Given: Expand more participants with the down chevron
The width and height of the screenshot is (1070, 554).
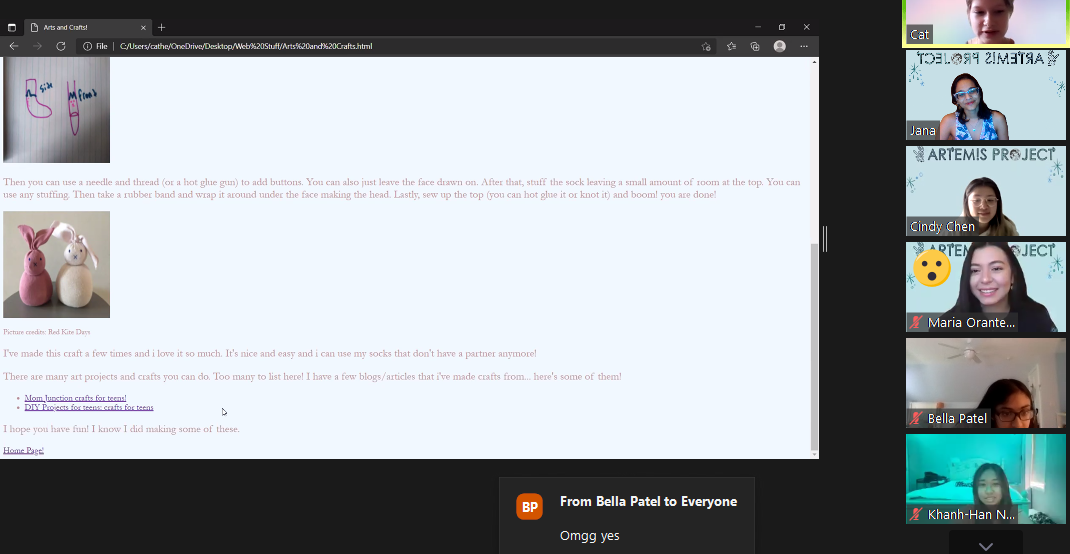Looking at the screenshot, I should pos(985,546).
